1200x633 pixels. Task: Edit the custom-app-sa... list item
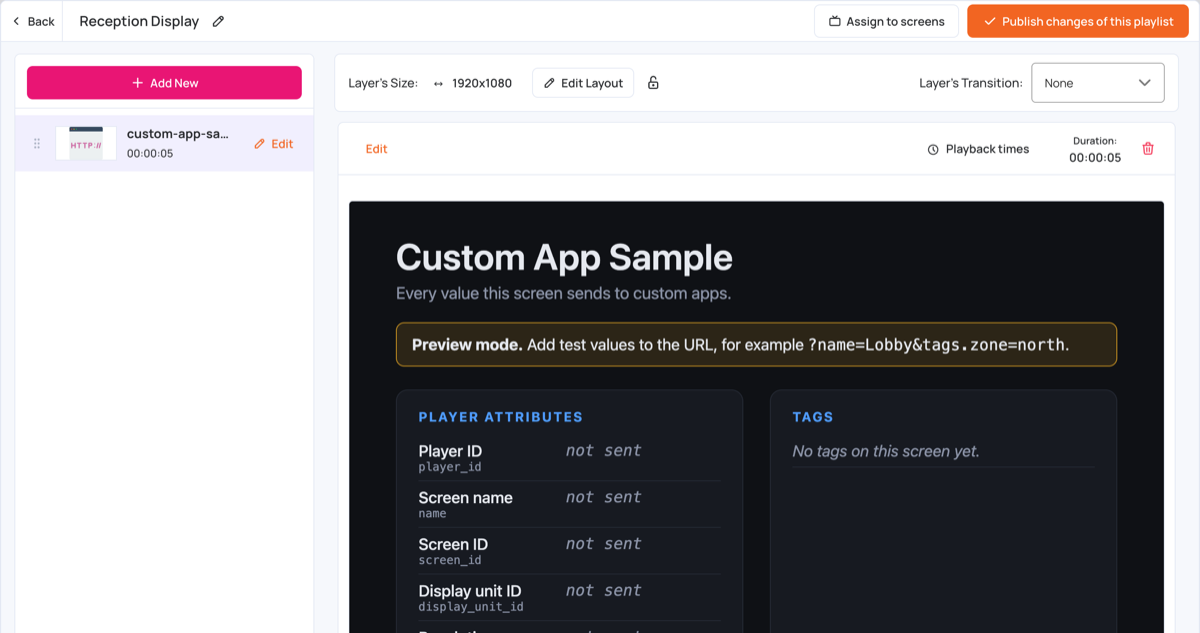pos(273,144)
